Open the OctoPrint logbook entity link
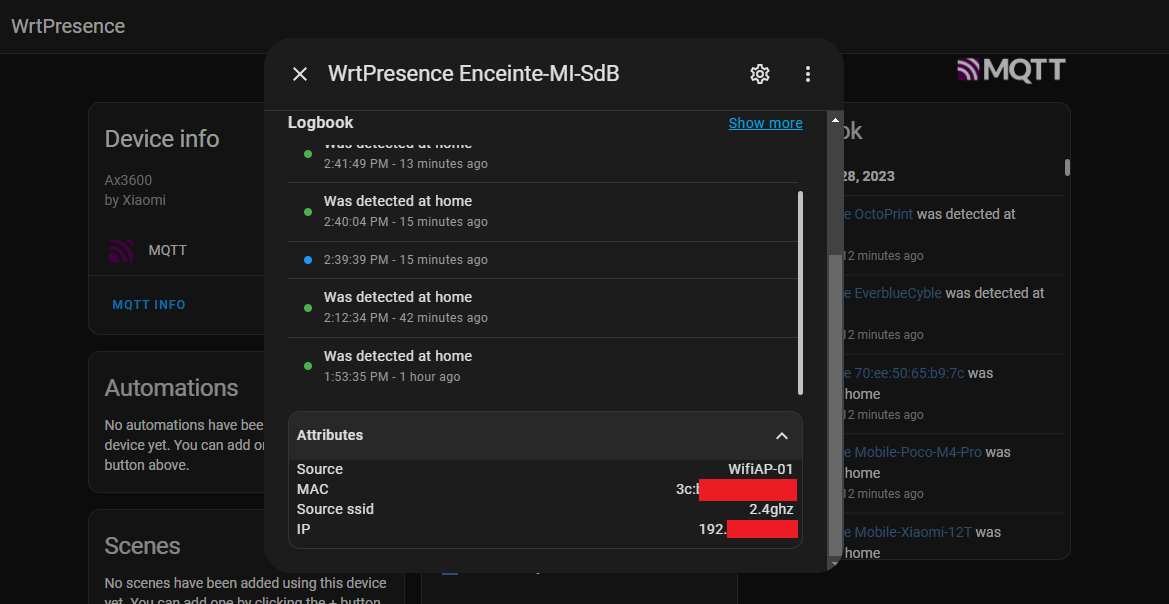 click(x=883, y=214)
